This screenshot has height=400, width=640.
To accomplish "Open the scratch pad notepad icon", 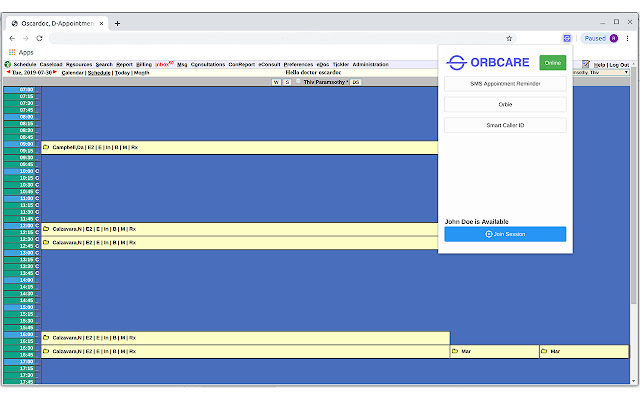I will tap(586, 64).
